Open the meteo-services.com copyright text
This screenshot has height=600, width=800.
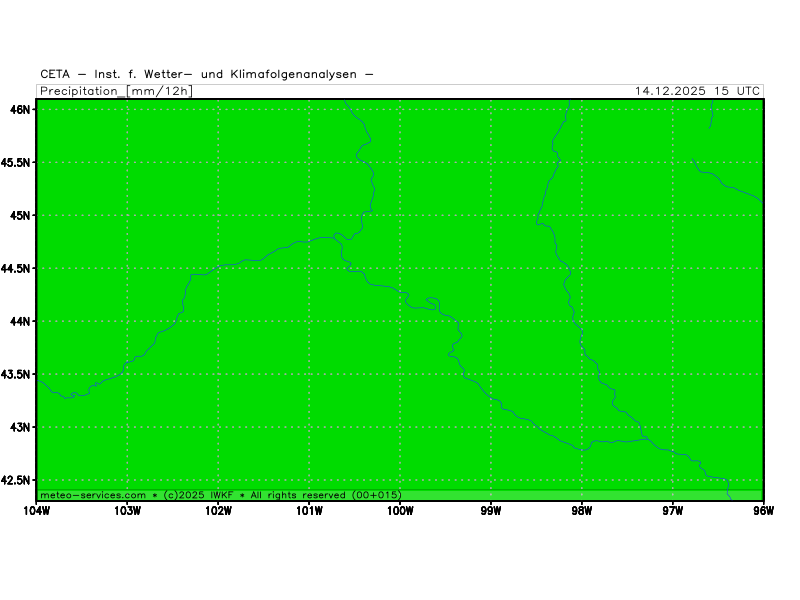pos(221,495)
